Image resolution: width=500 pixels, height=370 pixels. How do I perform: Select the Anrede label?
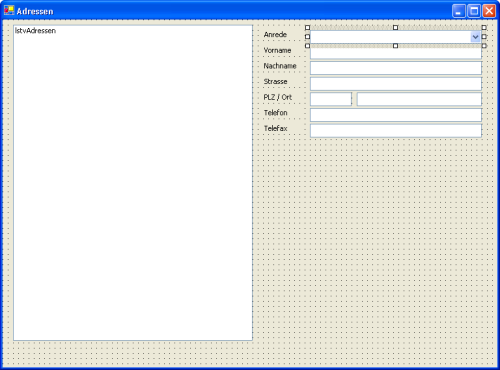[275, 34]
